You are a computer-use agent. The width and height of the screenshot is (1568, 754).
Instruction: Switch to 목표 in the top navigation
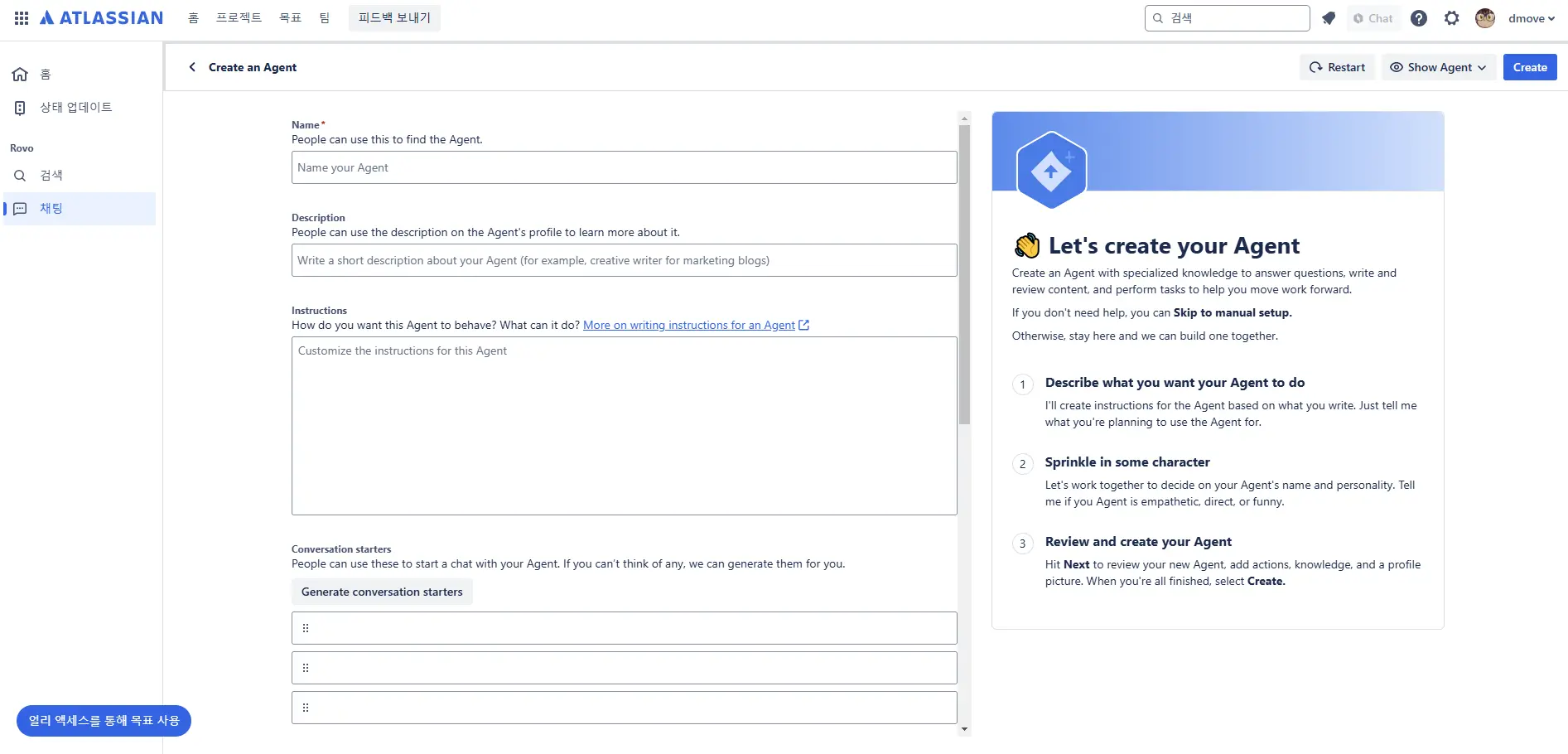click(x=290, y=17)
